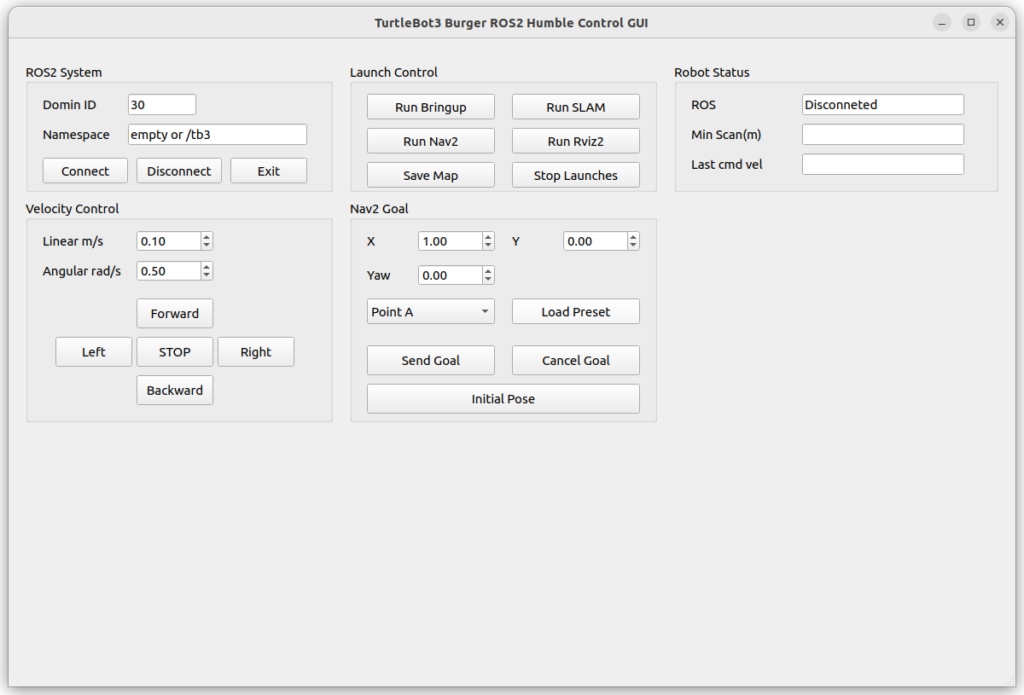Turn the robot Right
Viewport: 1024px width, 695px height.
(x=255, y=352)
